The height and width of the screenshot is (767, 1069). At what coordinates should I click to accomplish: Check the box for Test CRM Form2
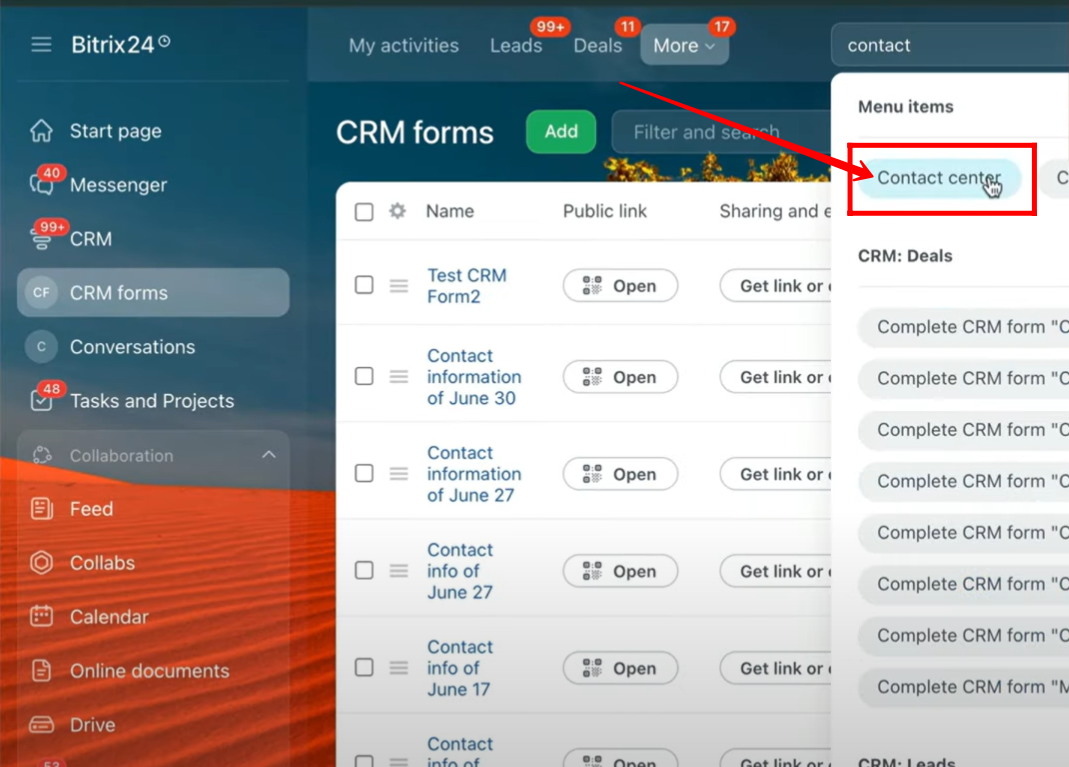(x=364, y=285)
